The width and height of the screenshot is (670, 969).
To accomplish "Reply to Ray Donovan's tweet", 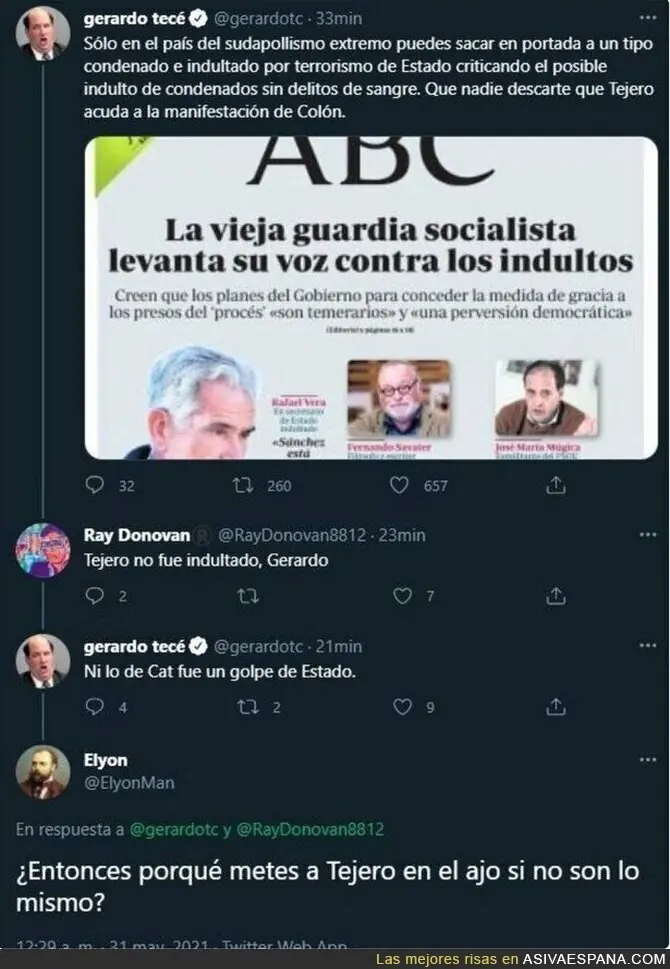I will tap(95, 596).
